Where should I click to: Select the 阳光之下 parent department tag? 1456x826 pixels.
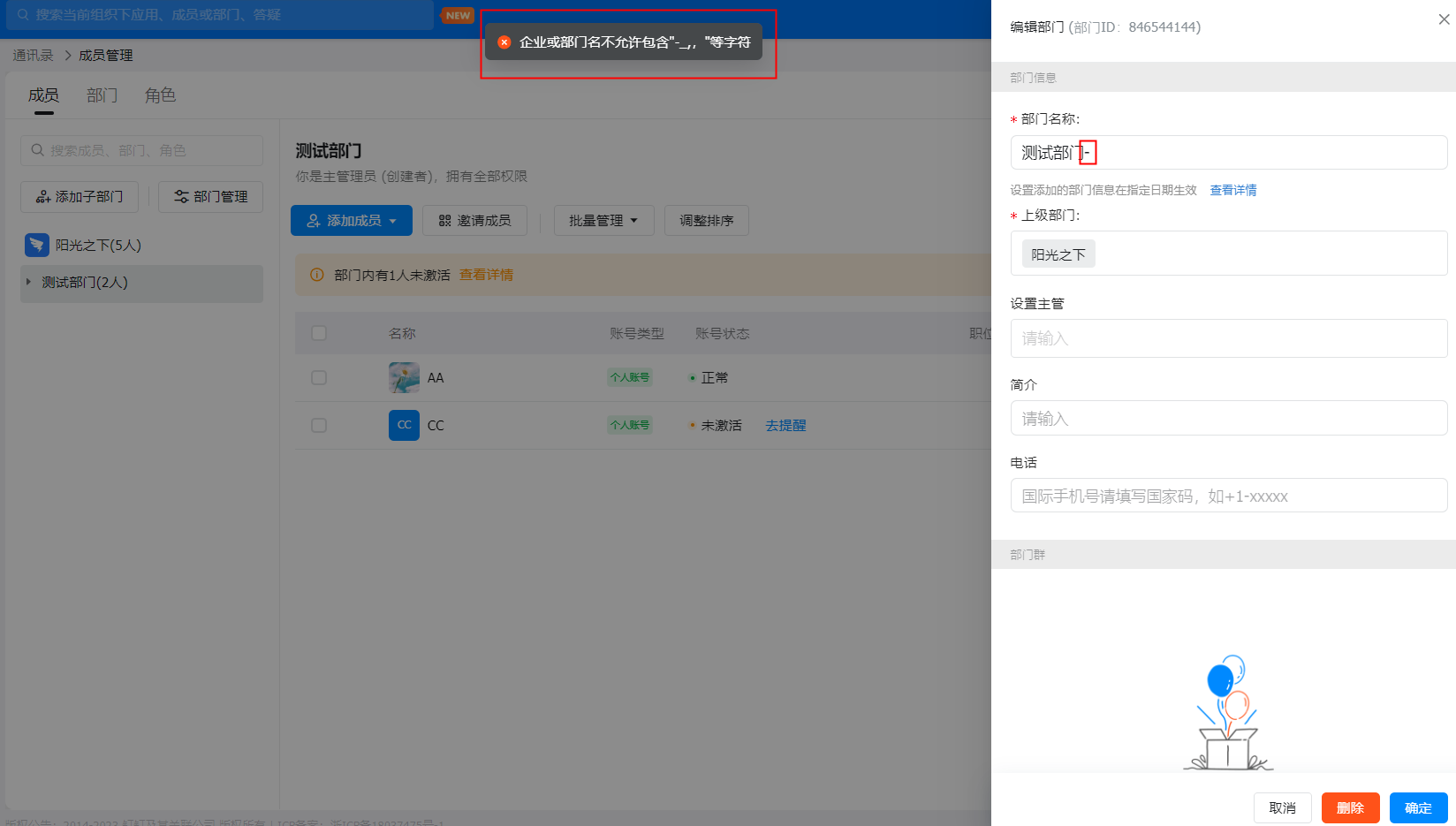pos(1058,254)
